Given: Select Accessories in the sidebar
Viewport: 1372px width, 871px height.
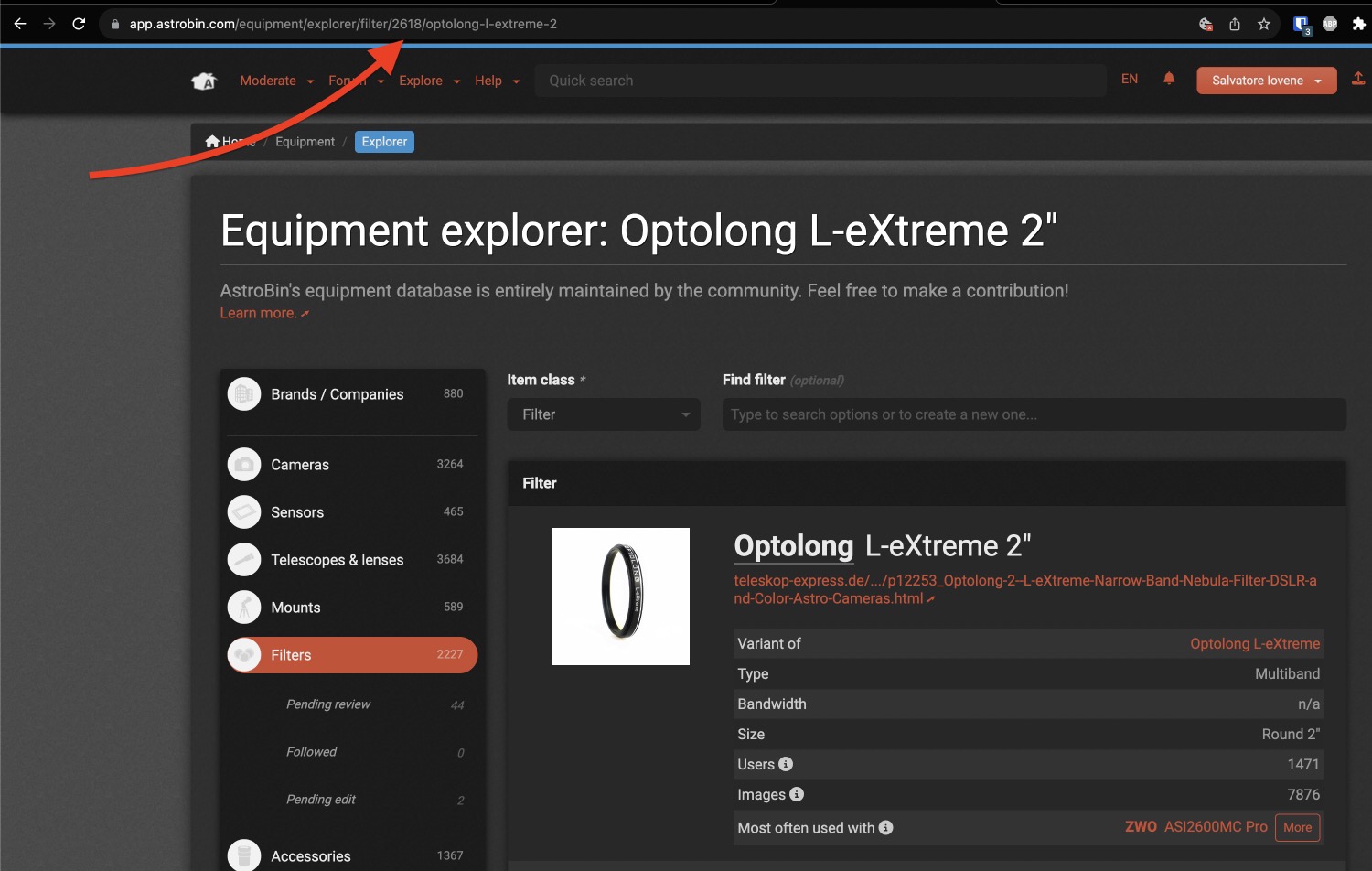Looking at the screenshot, I should [352, 855].
